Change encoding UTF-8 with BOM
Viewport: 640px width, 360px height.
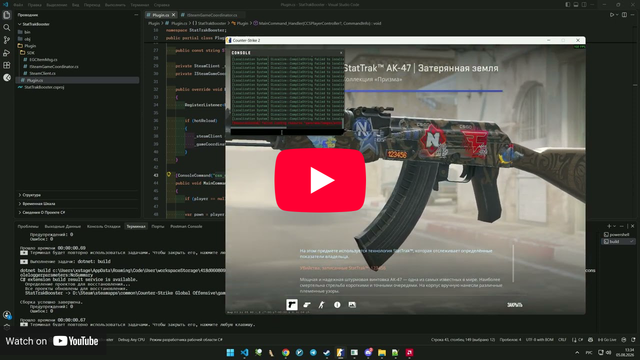539,340
